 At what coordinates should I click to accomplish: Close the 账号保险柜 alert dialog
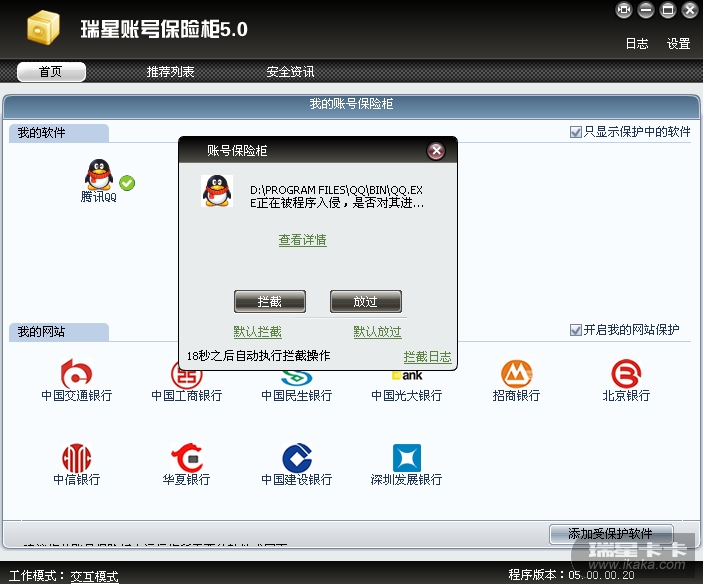(436, 151)
